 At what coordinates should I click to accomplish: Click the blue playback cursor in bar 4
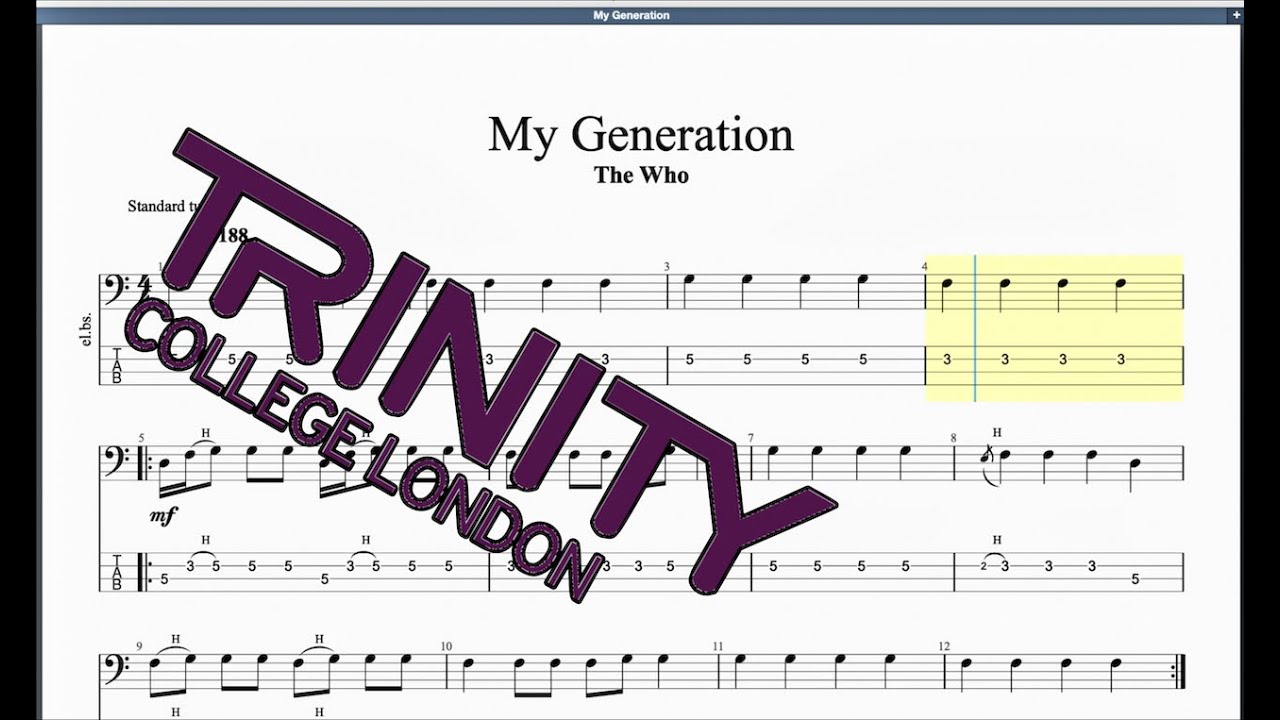coord(975,328)
